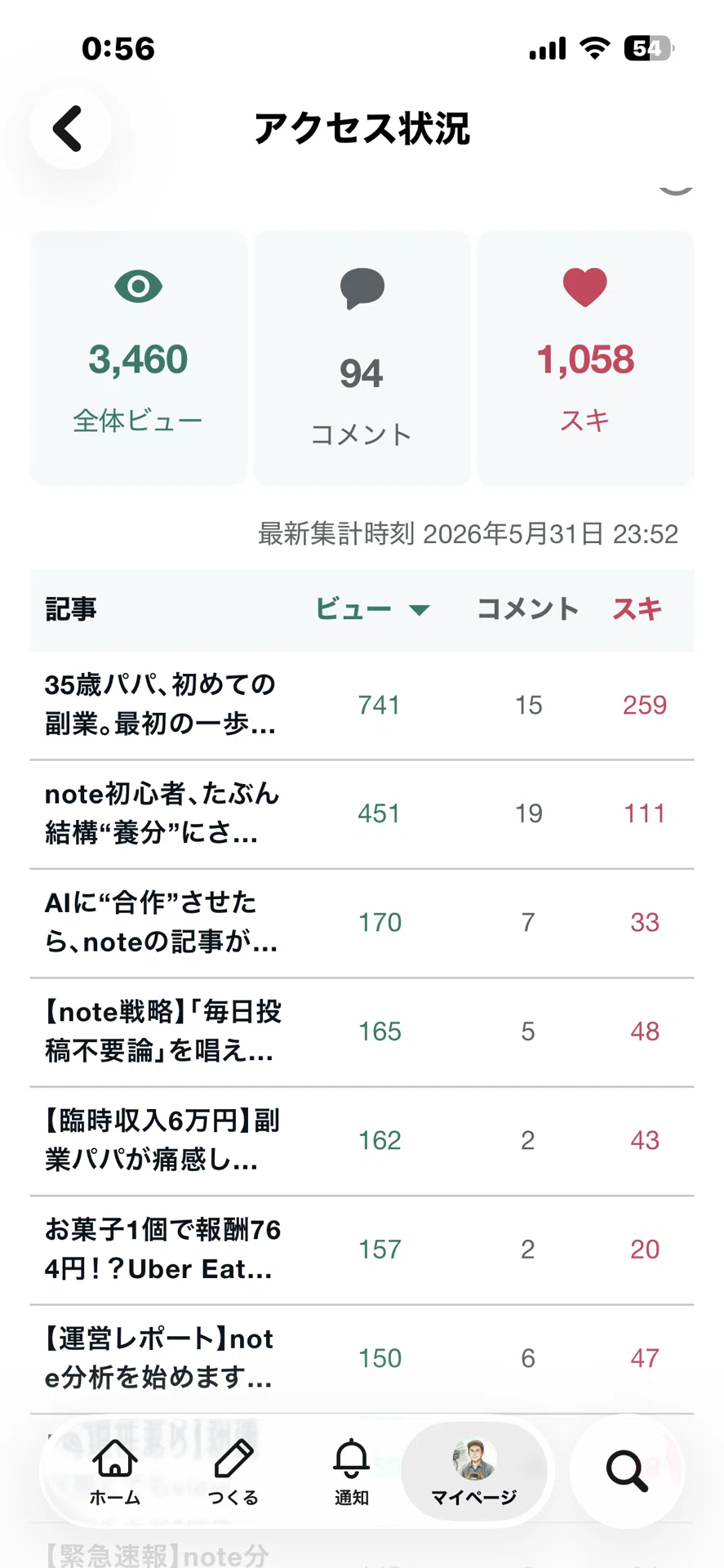Open the 【運営レポート】note分析 article
724x1568 pixels.
(362, 1359)
